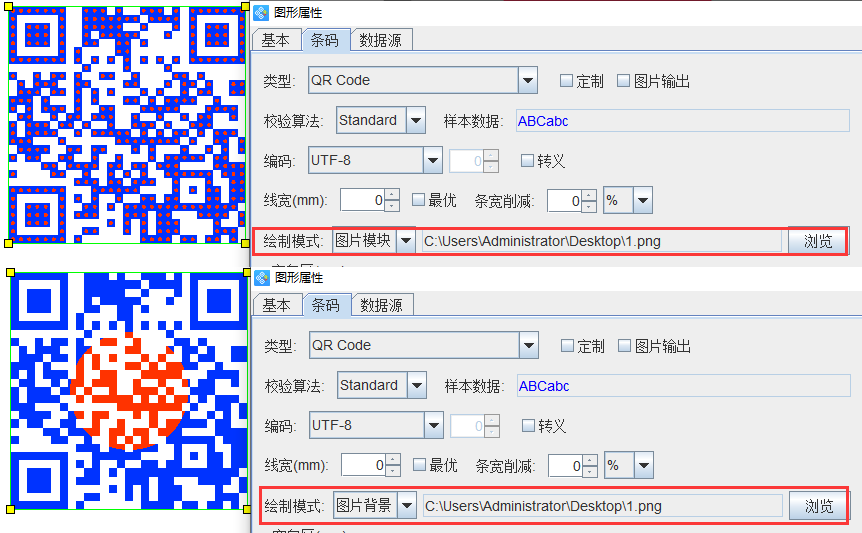This screenshot has width=862, height=533.
Task: Open 数据源 tab in upper dialog
Action: point(381,40)
